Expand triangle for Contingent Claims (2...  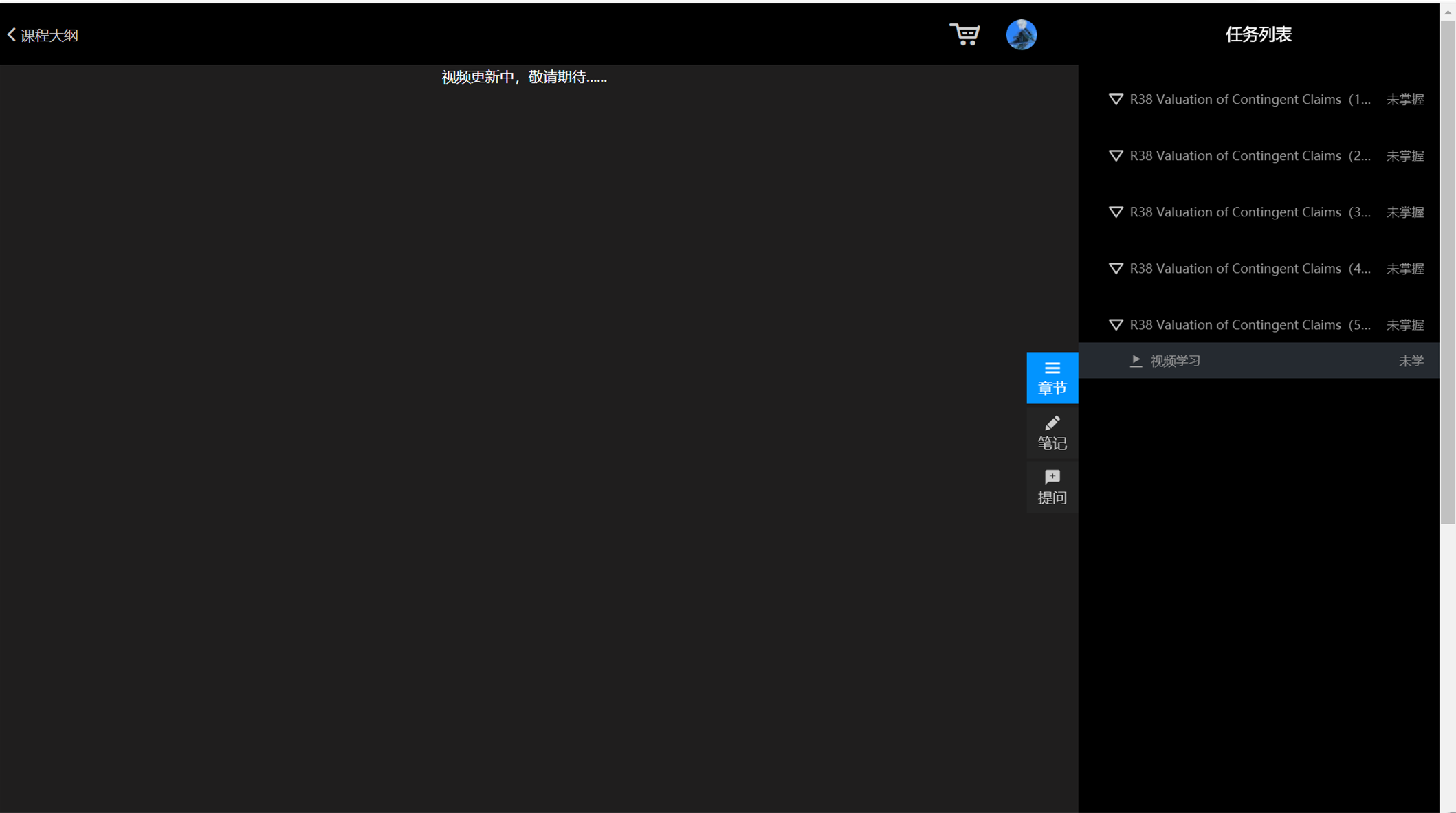(1116, 156)
